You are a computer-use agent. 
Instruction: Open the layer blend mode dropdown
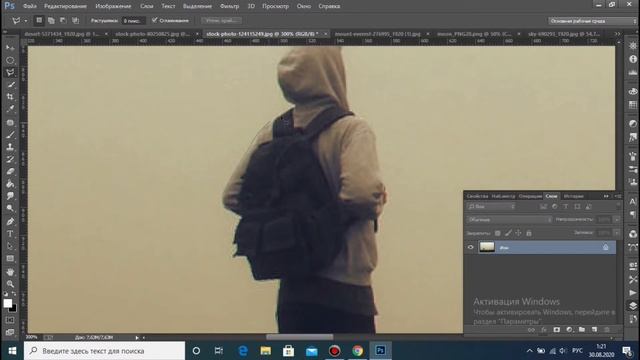tap(509, 220)
